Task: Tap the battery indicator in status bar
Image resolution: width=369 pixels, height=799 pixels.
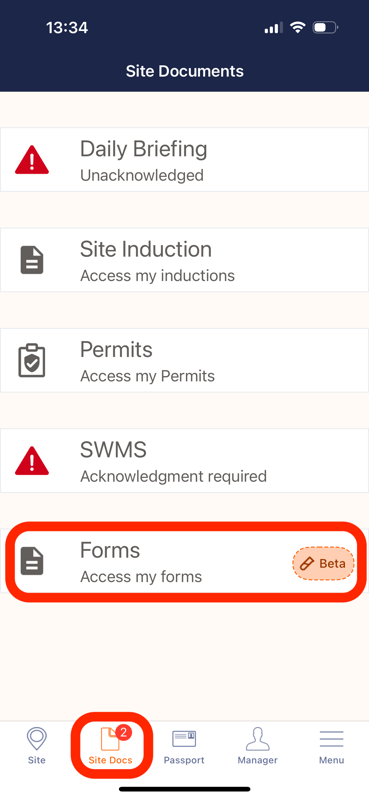Action: pos(325,28)
